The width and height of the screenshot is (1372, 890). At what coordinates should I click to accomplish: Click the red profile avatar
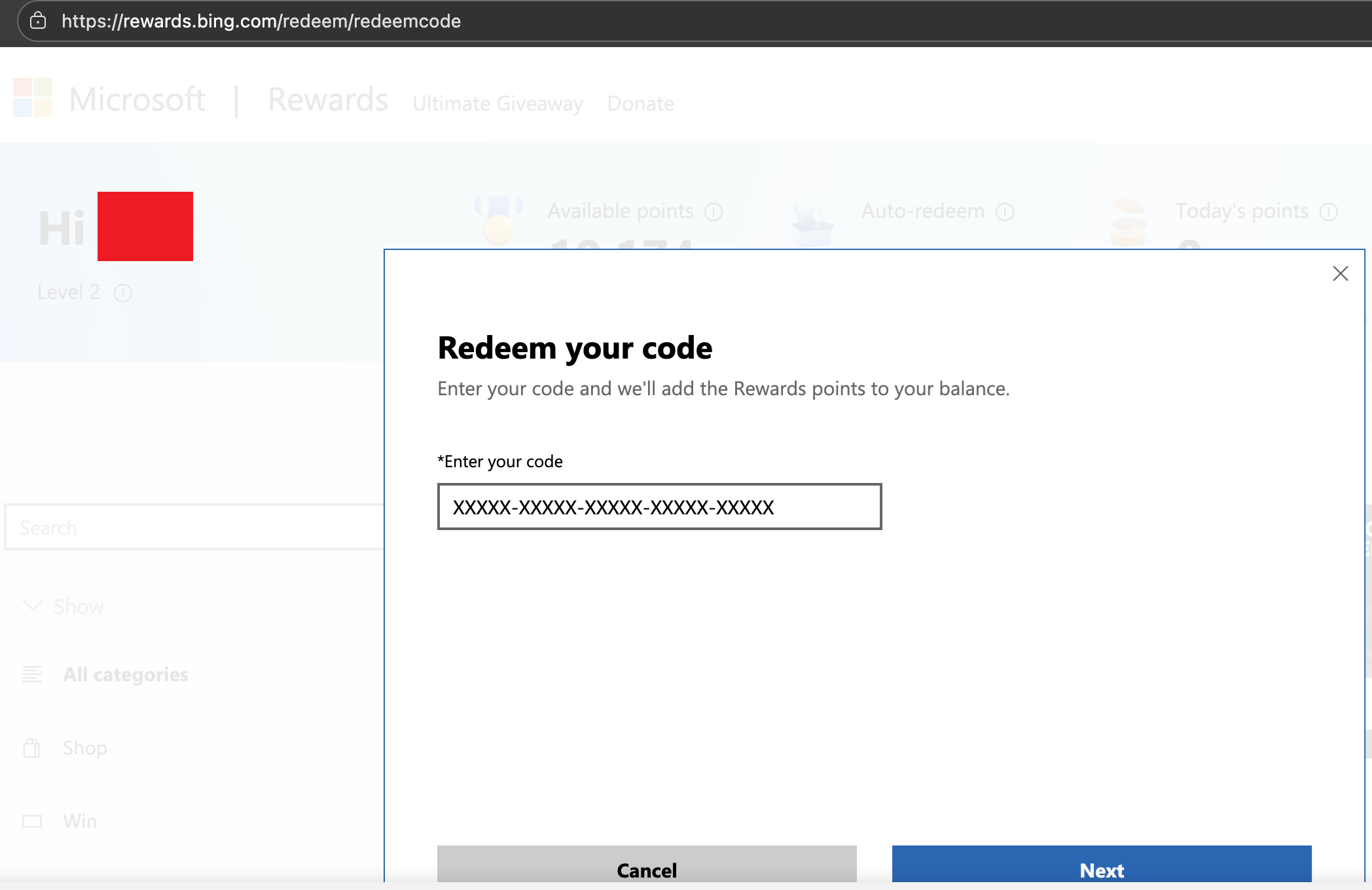click(x=145, y=226)
